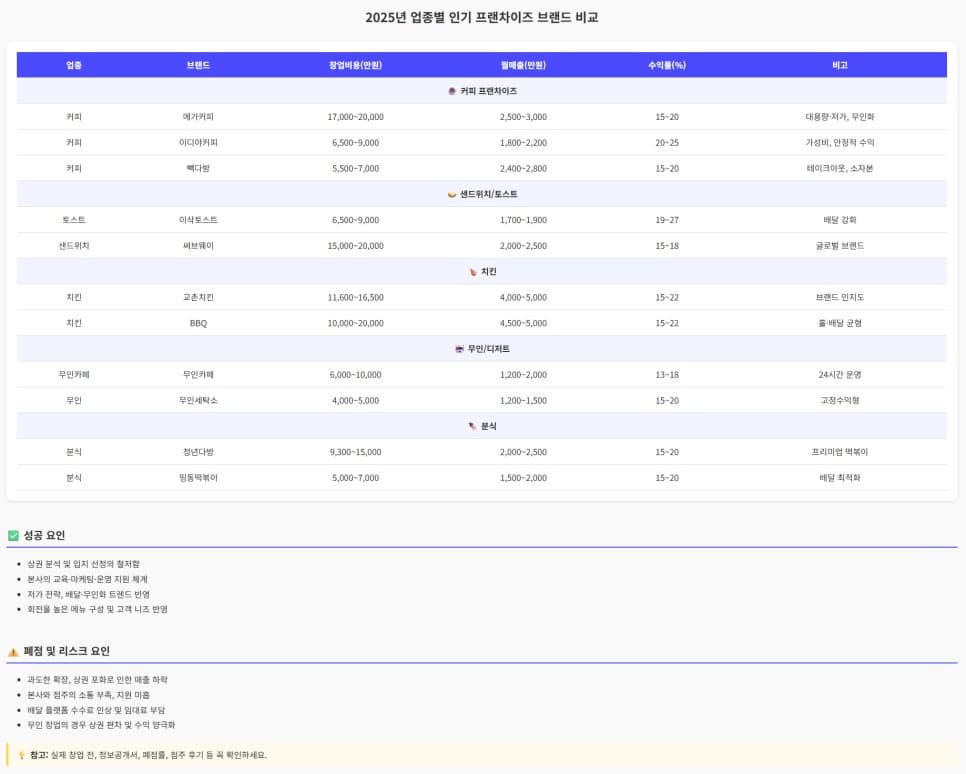
Task: Click bullet 과도한 확장, 상권 포화로 인한 매출 하락
Action: [97, 680]
